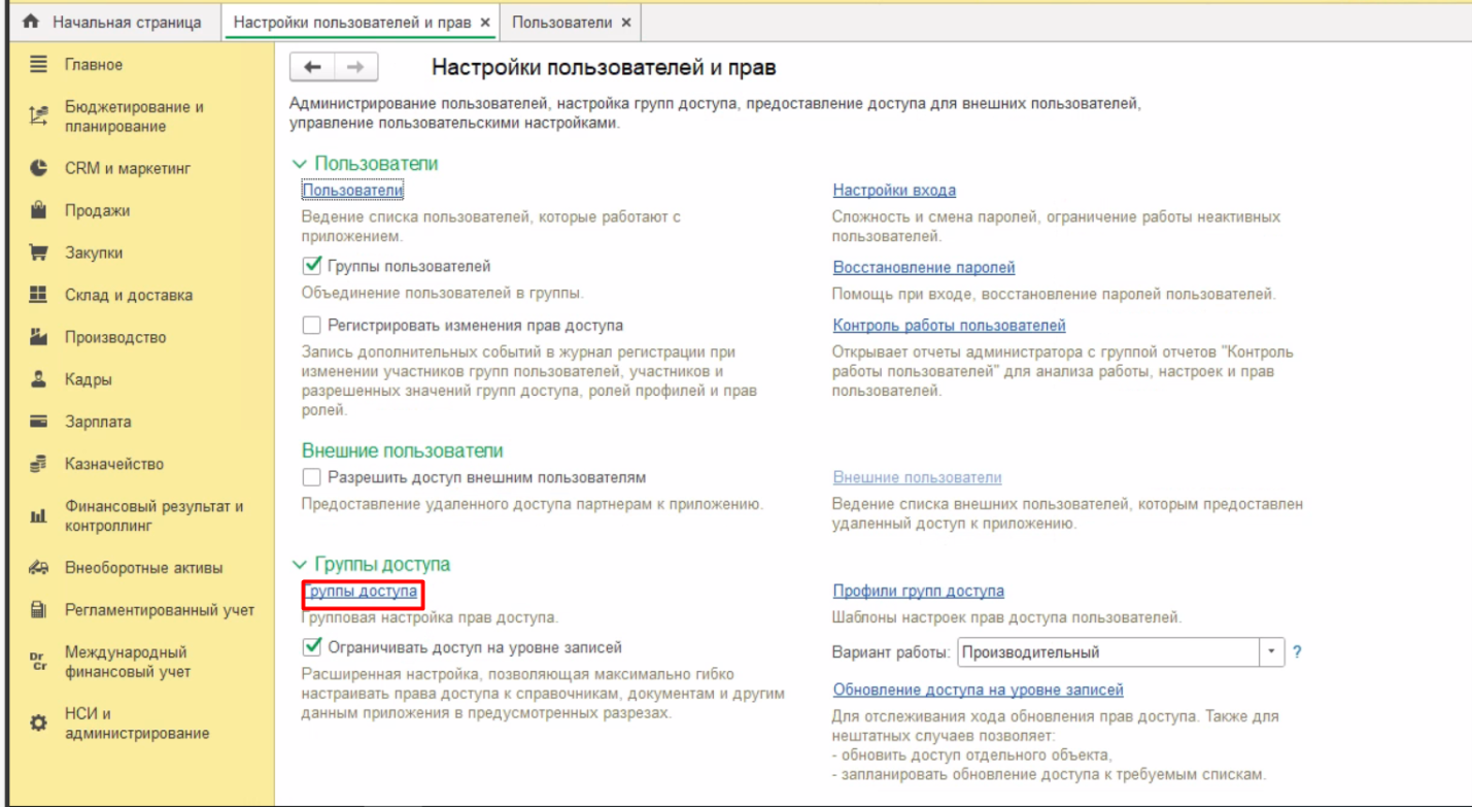Go forward with the right arrow button
Screen dimensions: 1472x807
[x=355, y=67]
